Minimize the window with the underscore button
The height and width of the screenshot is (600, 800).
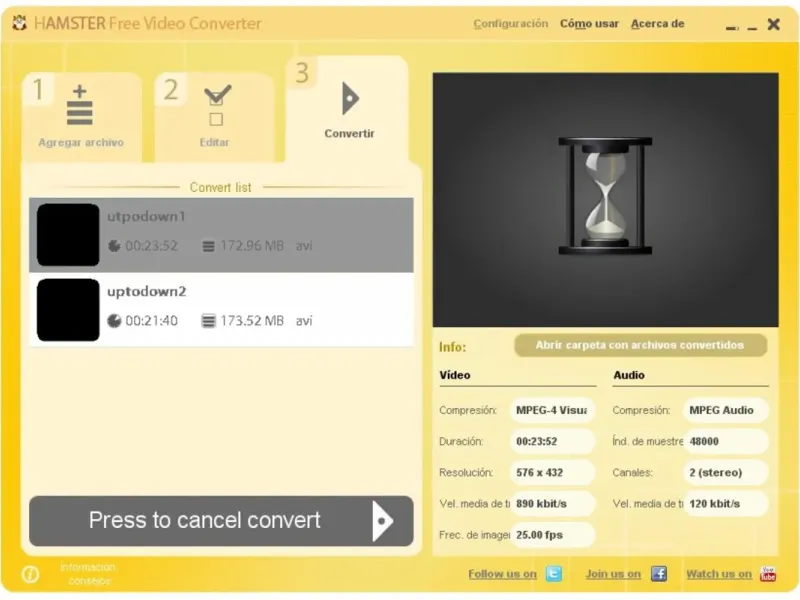click(x=752, y=29)
